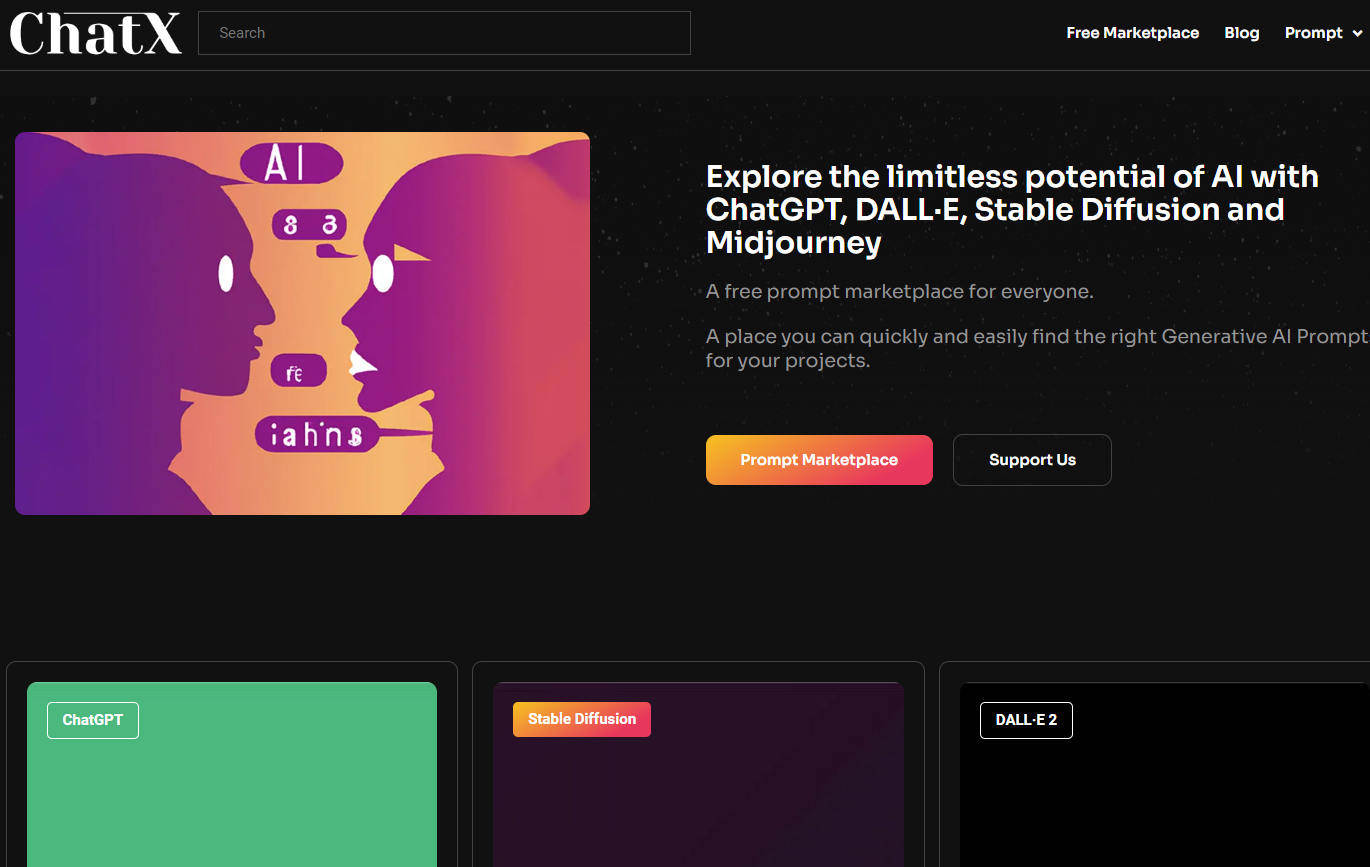Select the DALL·E 2 tag badge
The height and width of the screenshot is (867, 1370).
pos(1026,720)
